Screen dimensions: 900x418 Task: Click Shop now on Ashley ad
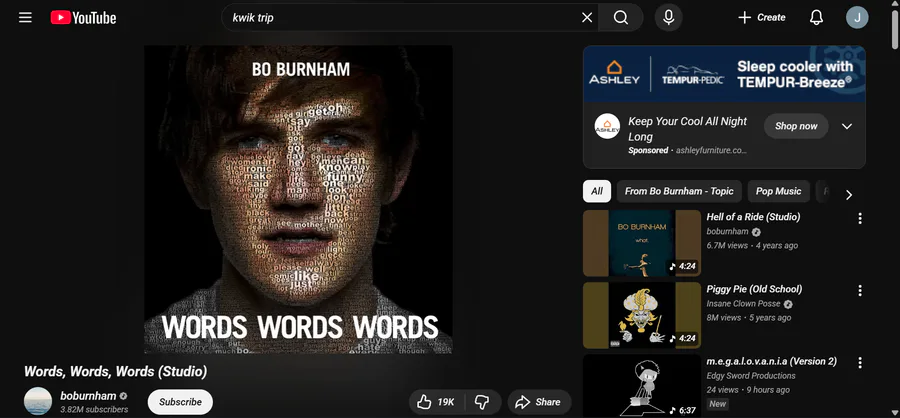point(796,126)
